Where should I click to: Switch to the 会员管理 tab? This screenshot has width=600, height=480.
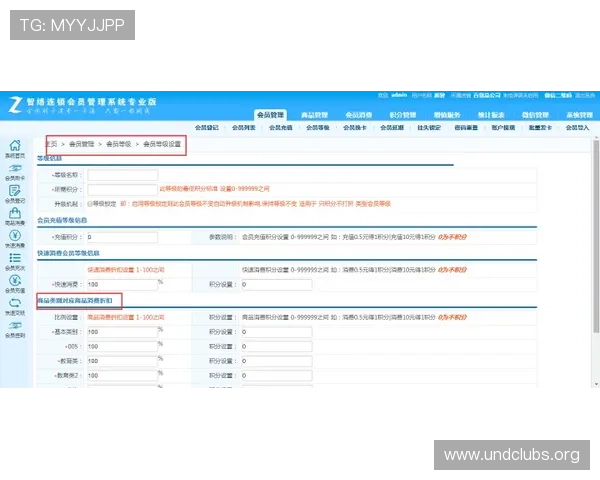270,115
